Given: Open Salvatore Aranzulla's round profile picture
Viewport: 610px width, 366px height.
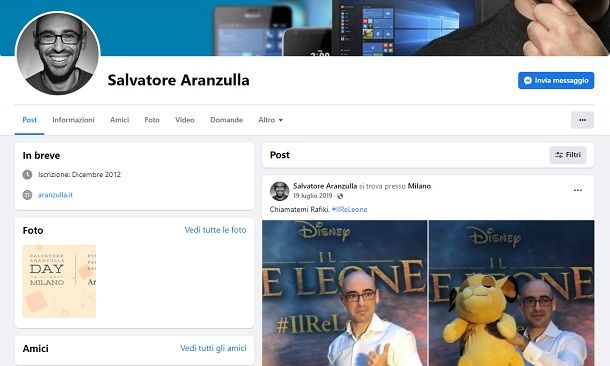Looking at the screenshot, I should [58, 53].
